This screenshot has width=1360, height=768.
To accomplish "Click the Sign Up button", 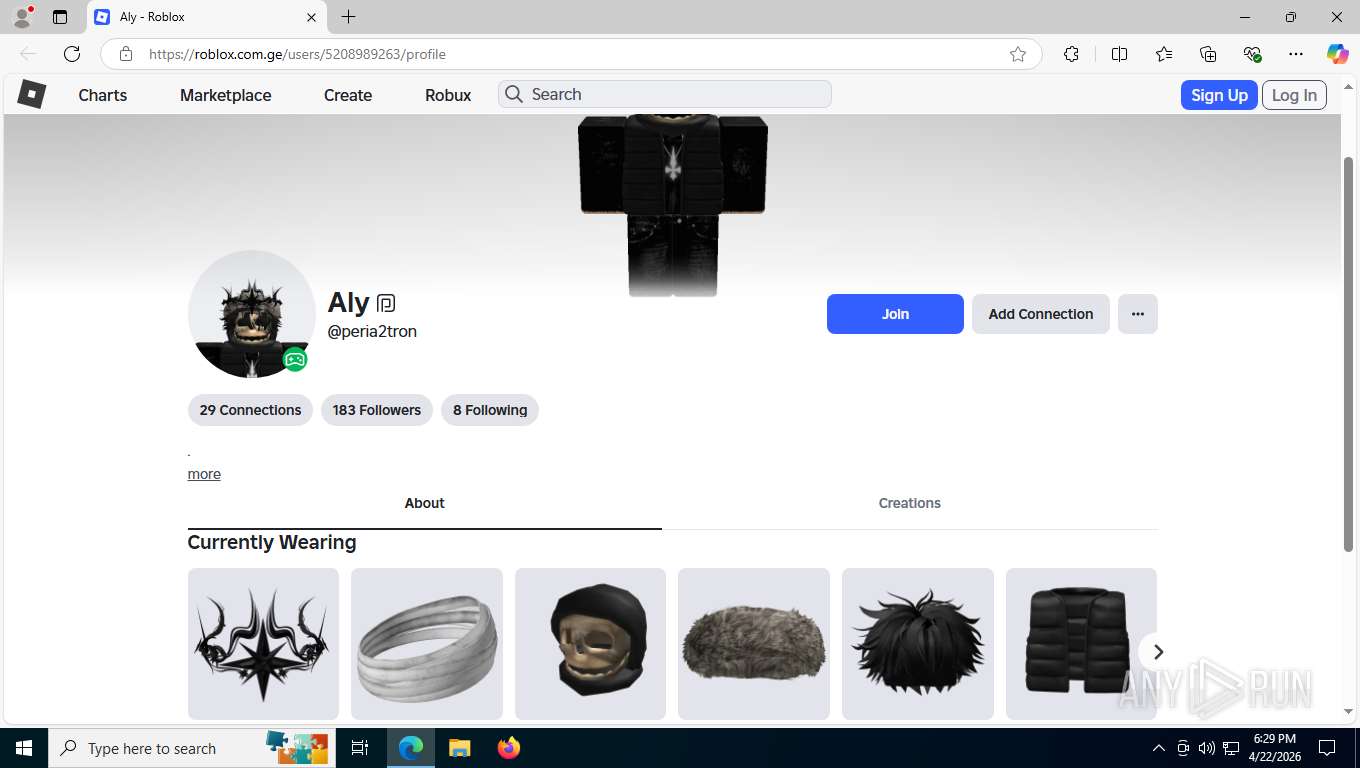I will [1219, 95].
